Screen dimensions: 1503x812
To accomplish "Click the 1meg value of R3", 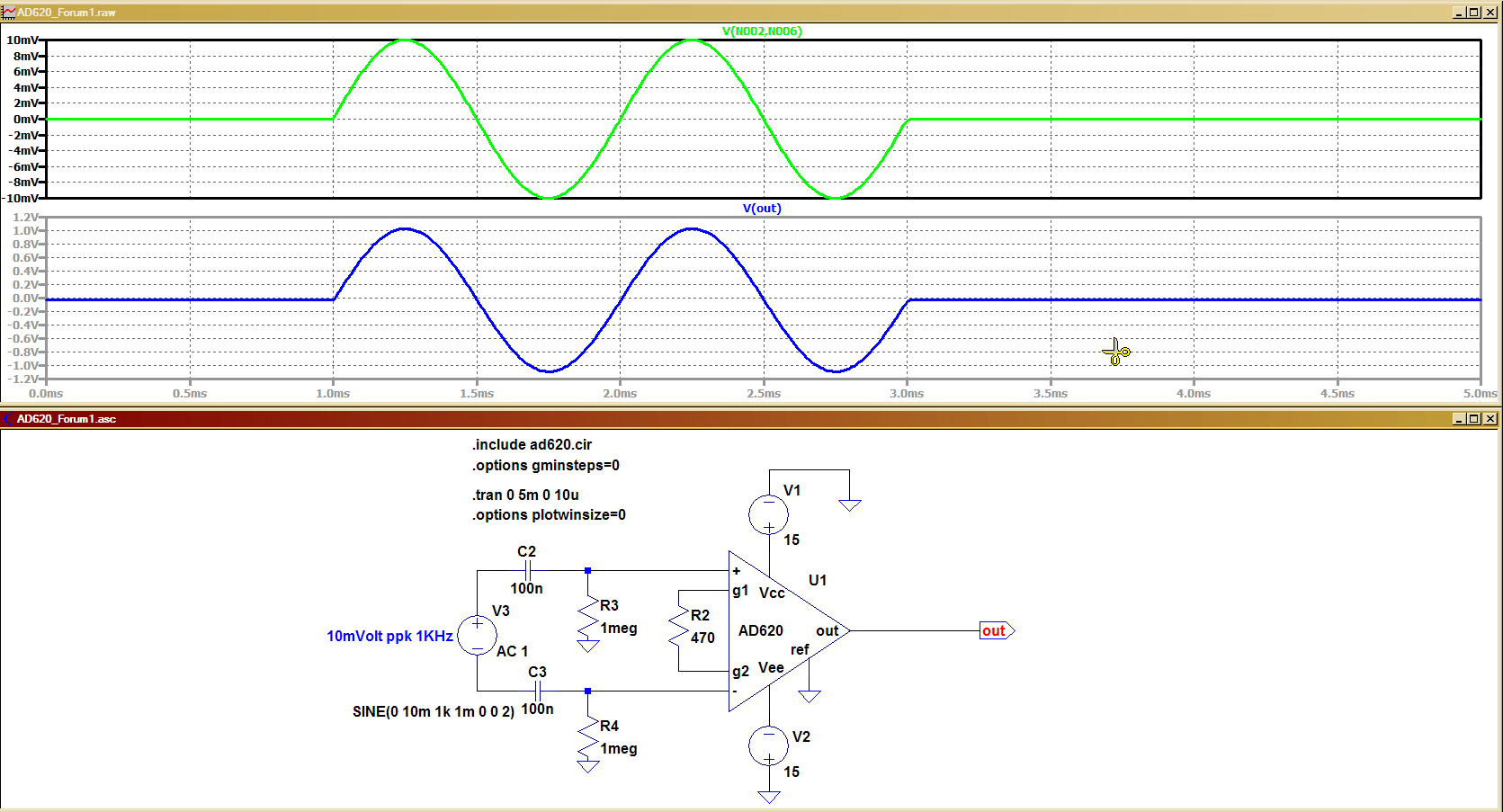I will pos(619,628).
